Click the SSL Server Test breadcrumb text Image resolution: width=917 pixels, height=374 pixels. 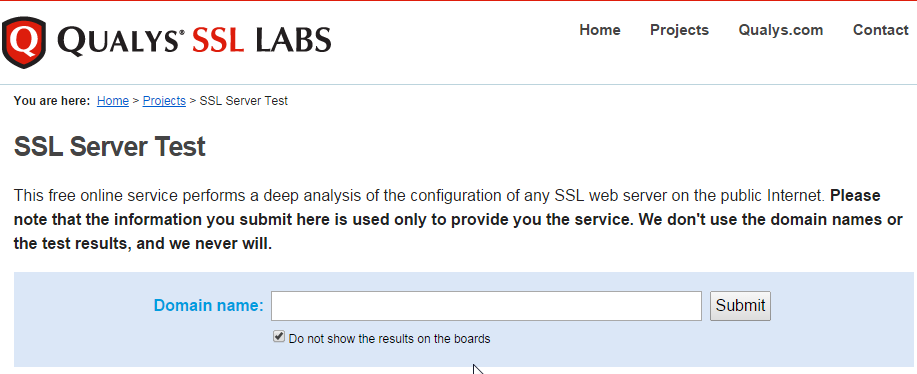click(x=244, y=101)
